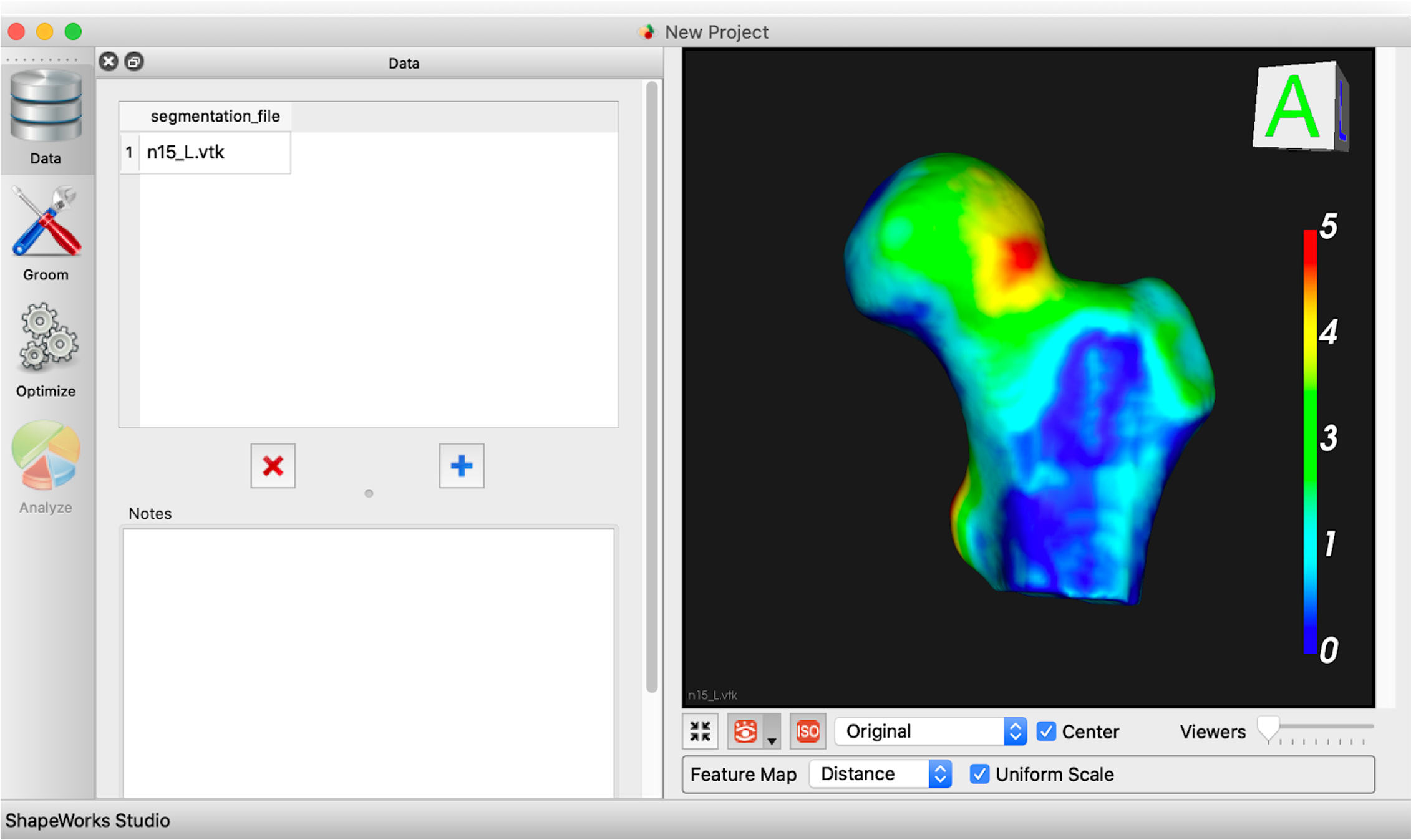Viewport: 1411px width, 840px height.
Task: Click the macOS yellow minimize button
Action: click(x=44, y=31)
